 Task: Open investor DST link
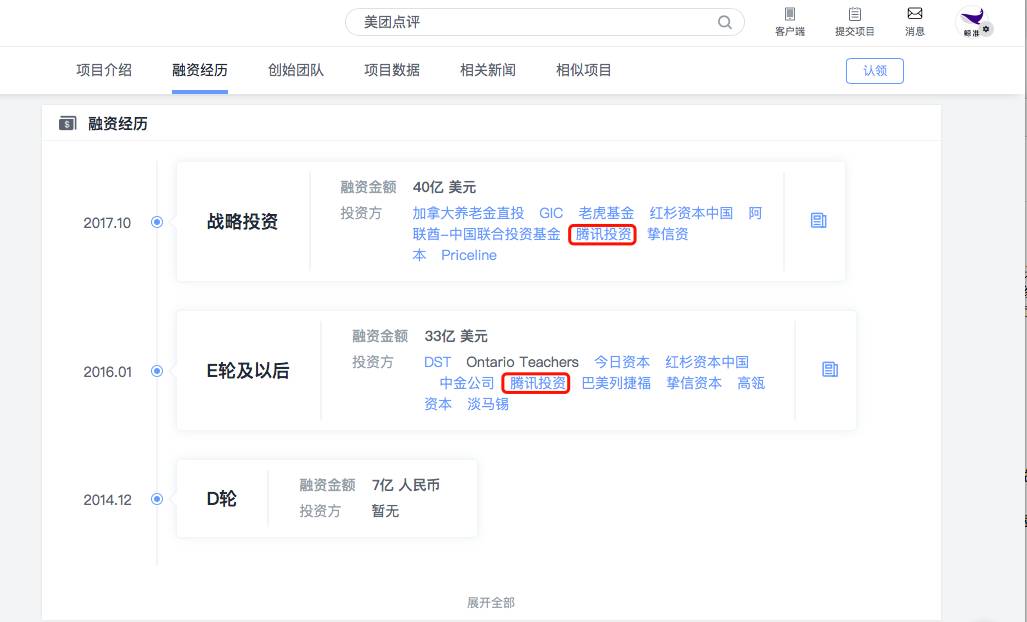click(438, 362)
